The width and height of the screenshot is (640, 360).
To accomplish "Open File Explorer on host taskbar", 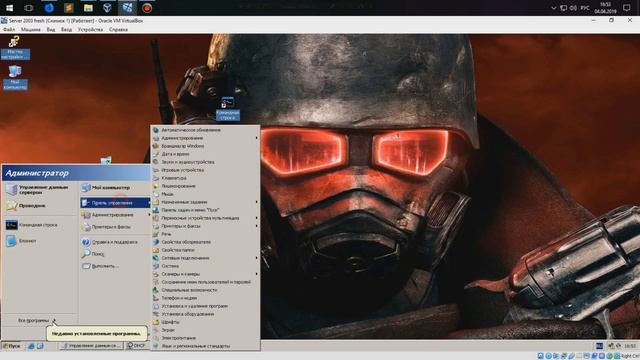I will (x=88, y=8).
